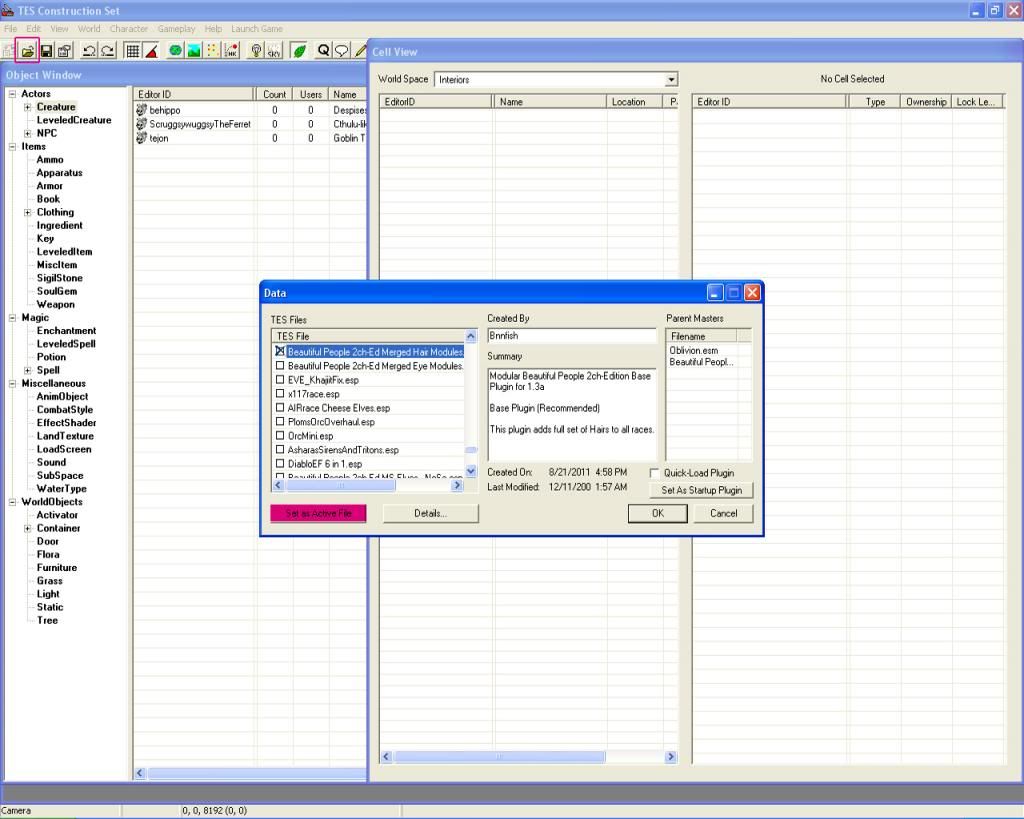Expand the Clothing tree node
The image size is (1024, 819).
[x=27, y=212]
